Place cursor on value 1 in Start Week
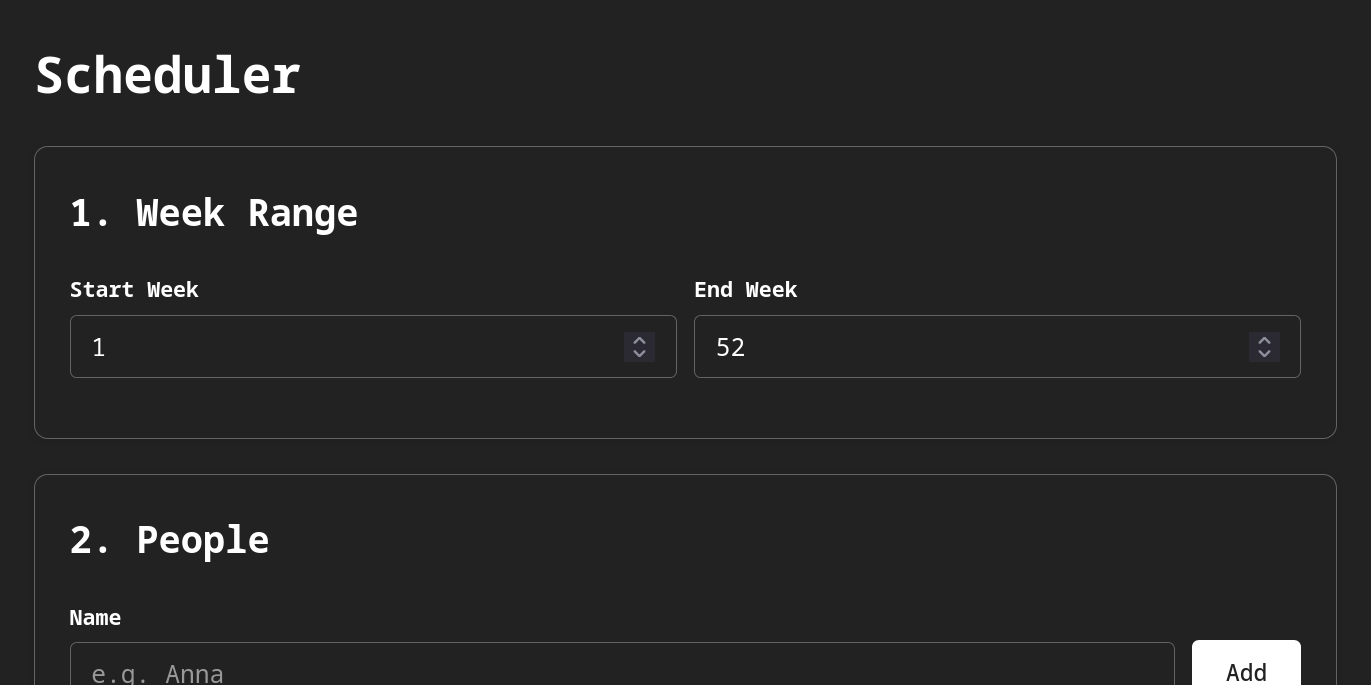This screenshot has height=685, width=1371. [x=99, y=347]
